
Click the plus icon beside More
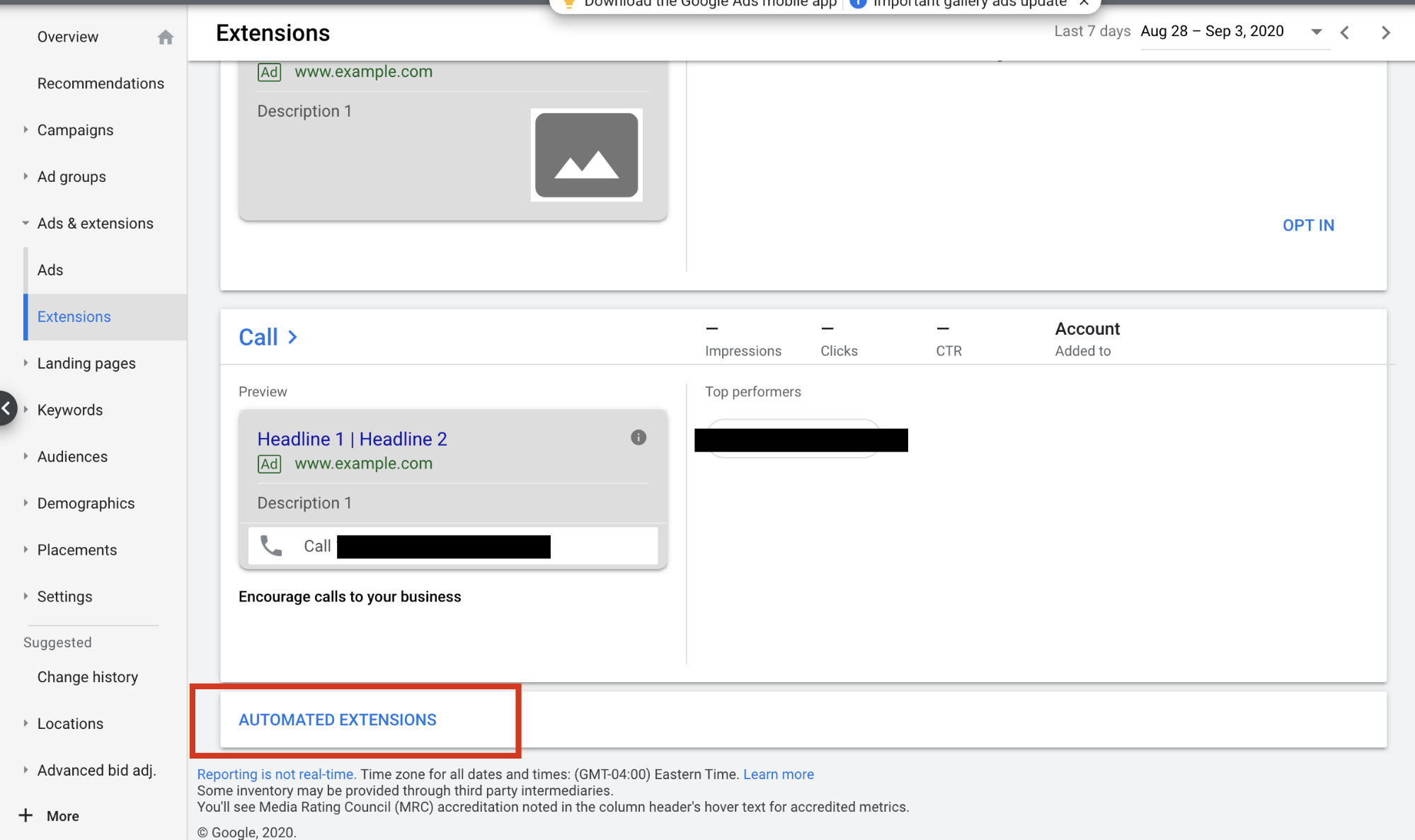click(26, 815)
